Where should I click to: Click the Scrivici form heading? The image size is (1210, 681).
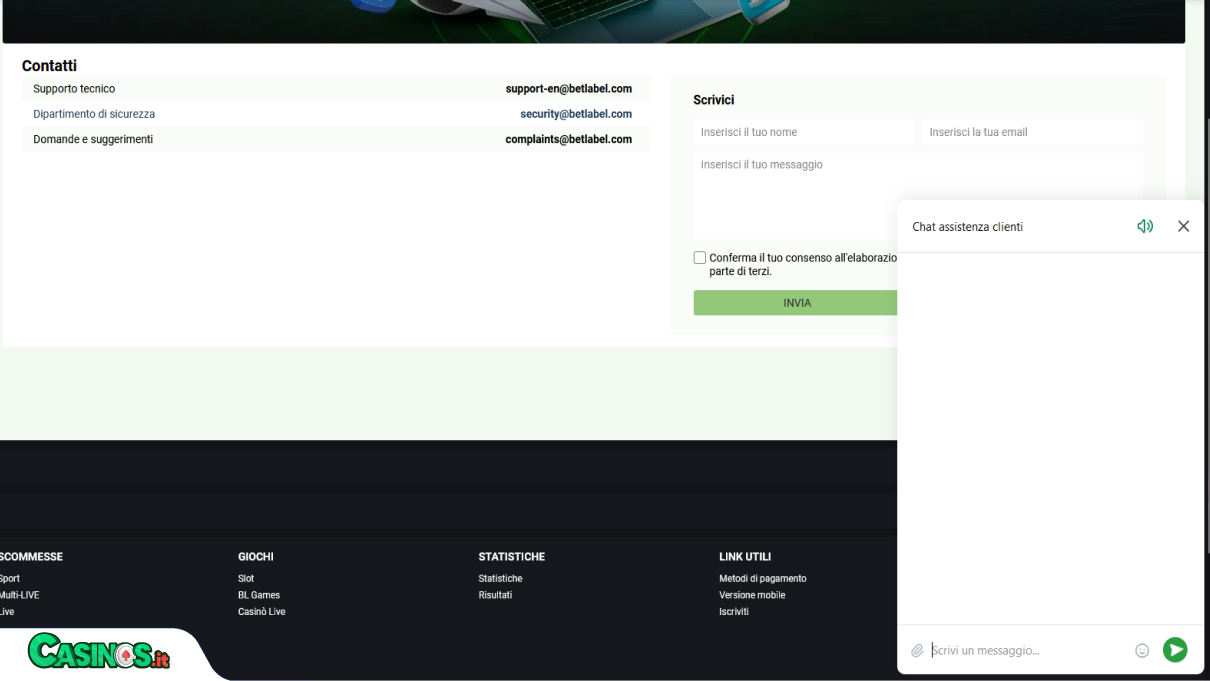coord(714,100)
